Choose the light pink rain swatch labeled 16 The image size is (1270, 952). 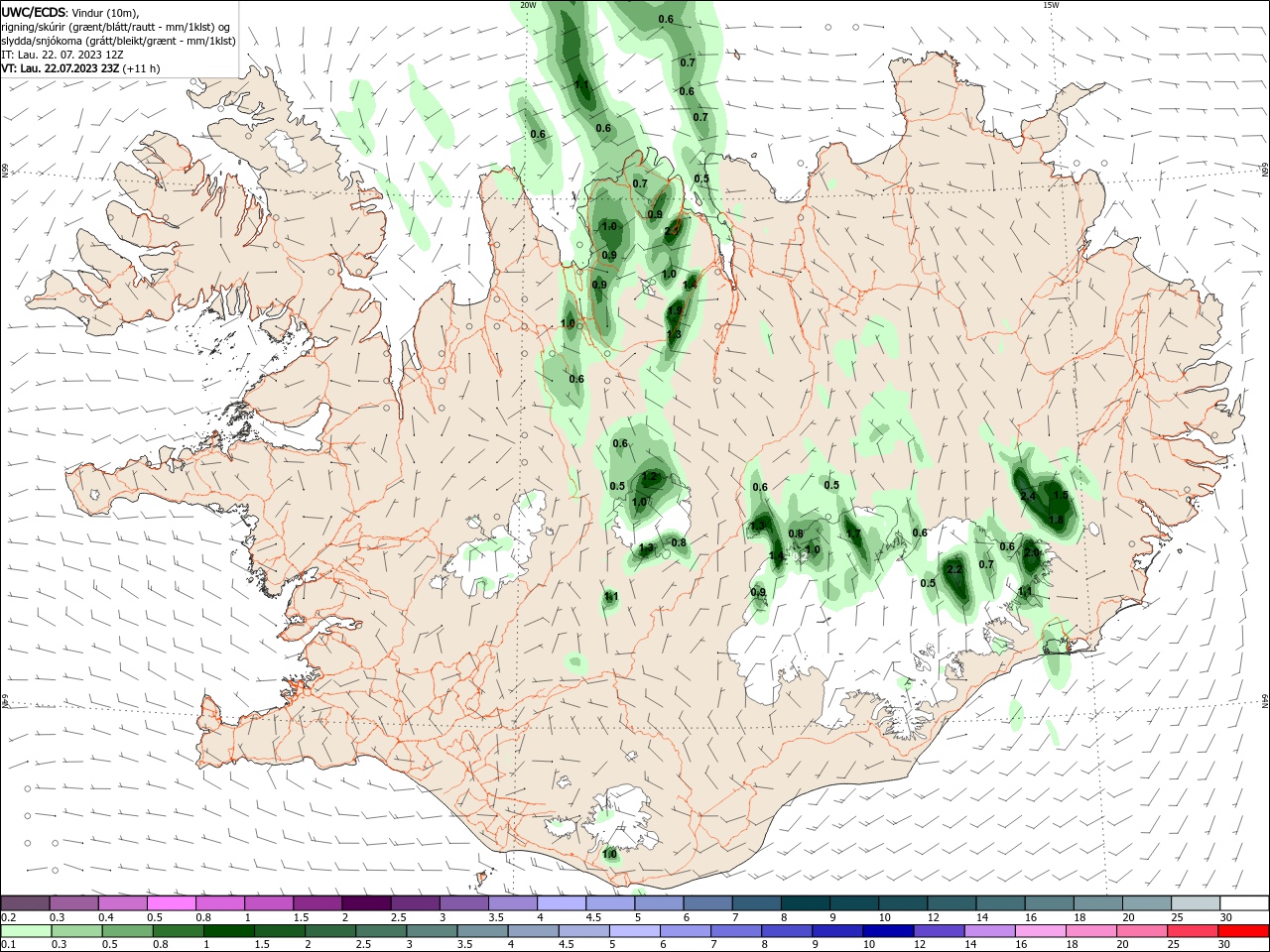(1041, 931)
